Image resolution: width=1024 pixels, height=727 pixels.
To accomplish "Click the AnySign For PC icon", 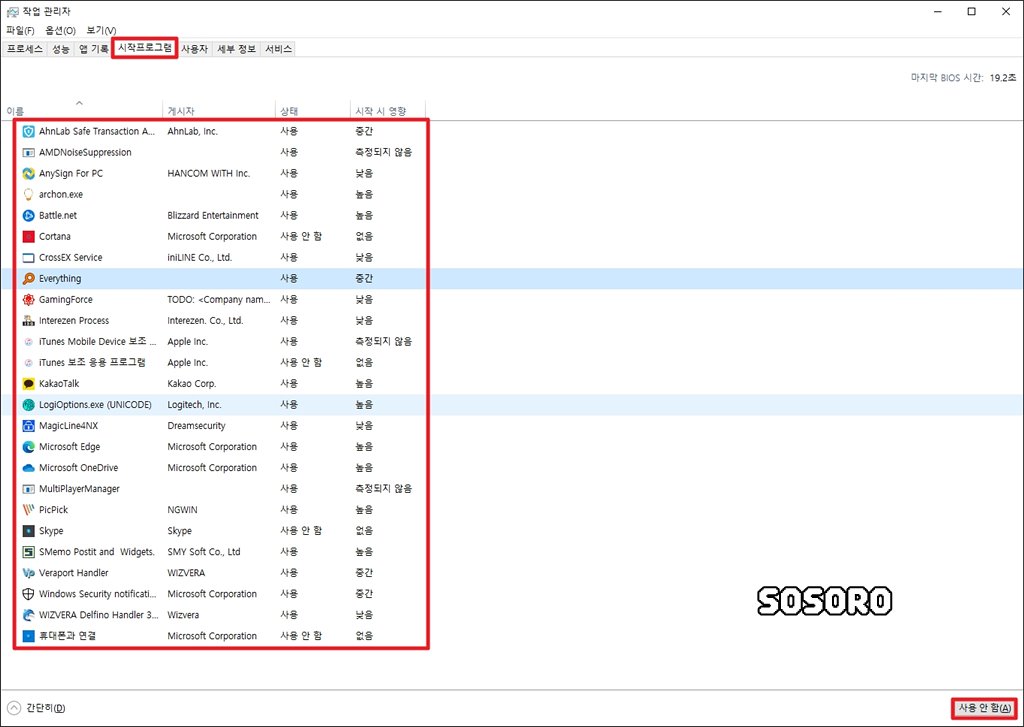I will click(28, 173).
